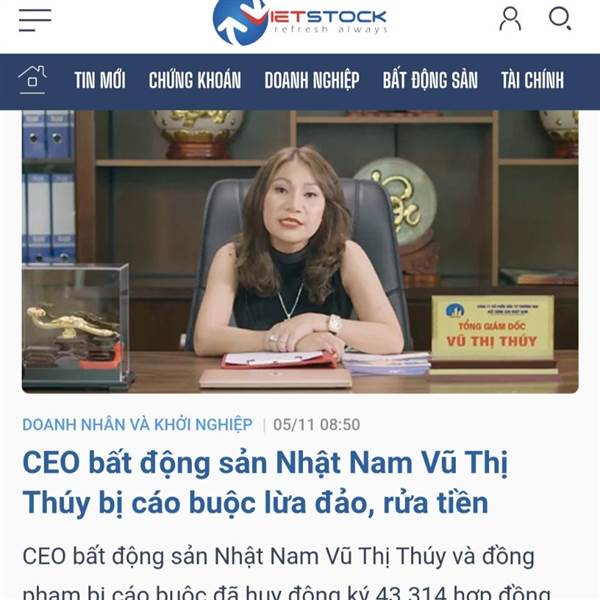This screenshot has width=600, height=600.
Task: Open the Tài Chính menu item
Action: 532,80
